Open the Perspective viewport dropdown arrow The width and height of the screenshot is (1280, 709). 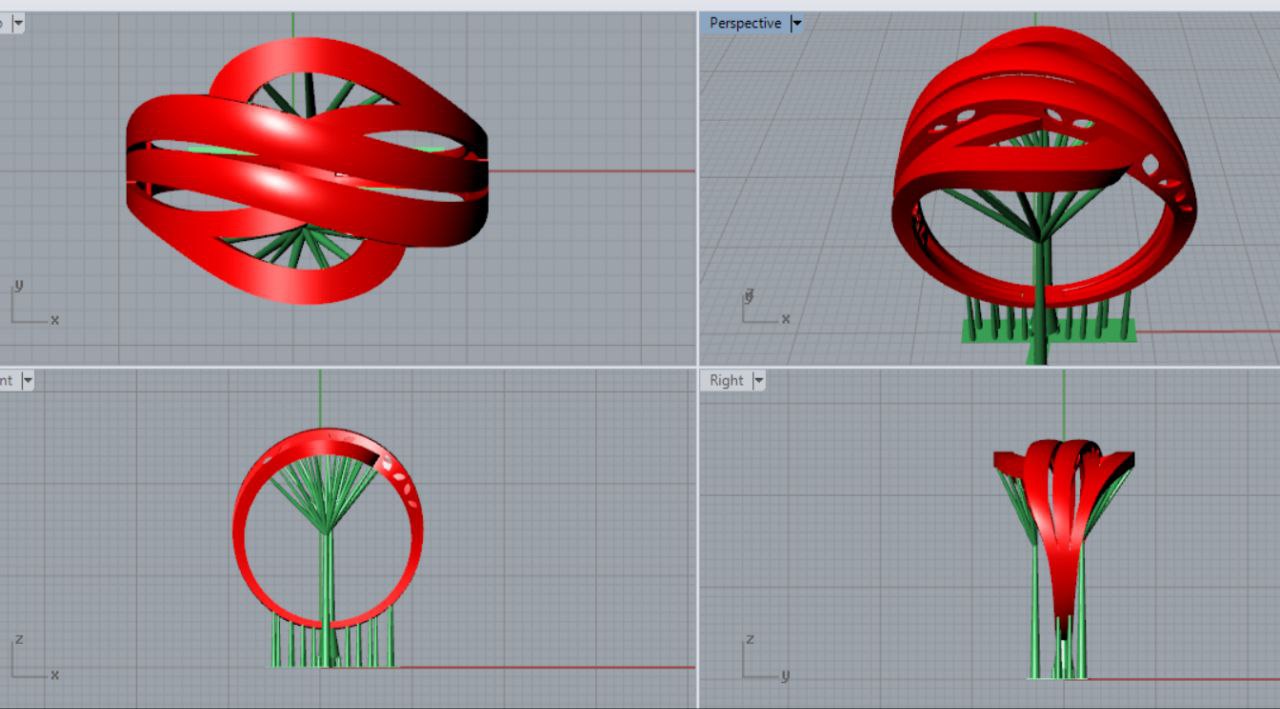point(796,23)
